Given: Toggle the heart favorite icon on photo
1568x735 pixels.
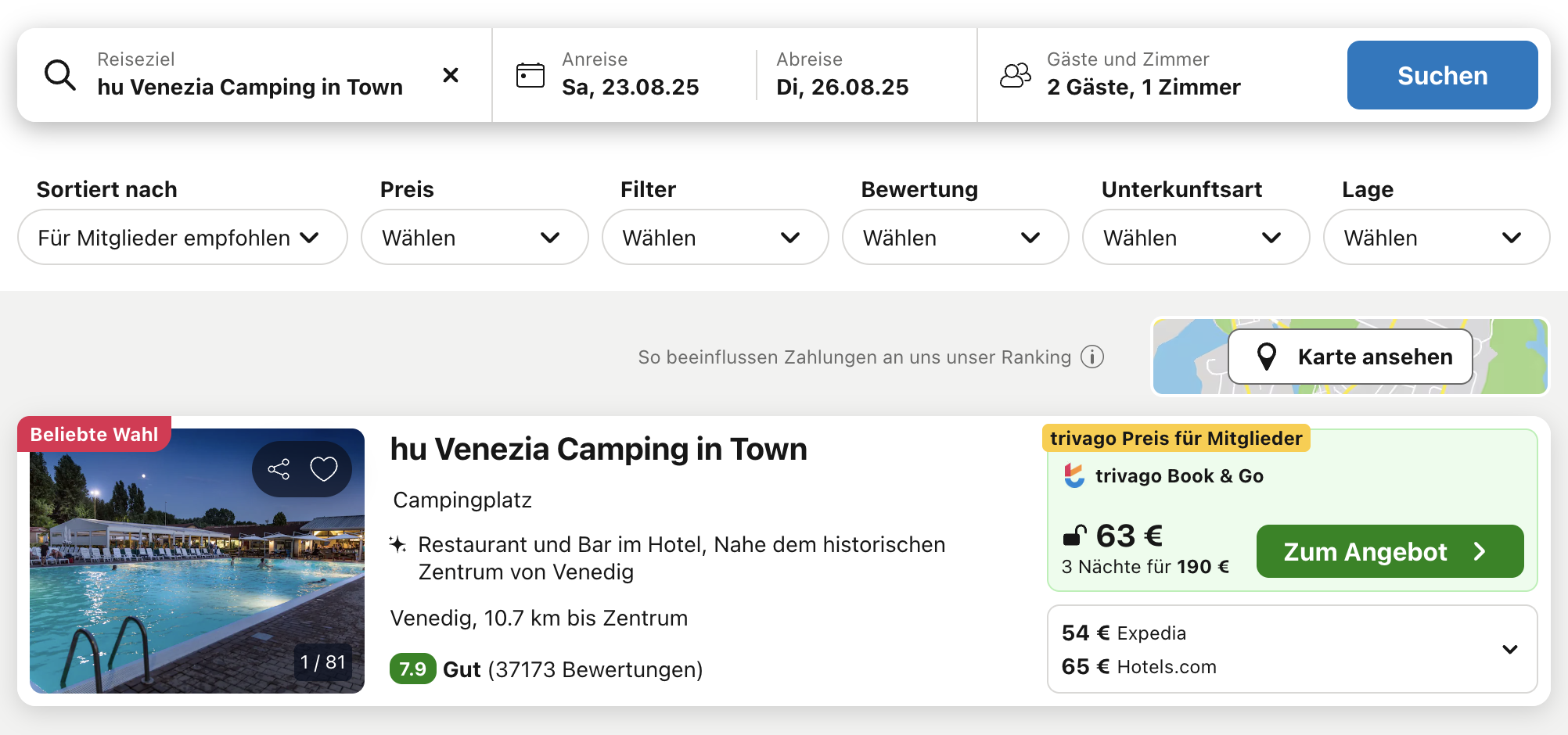Looking at the screenshot, I should tap(324, 469).
